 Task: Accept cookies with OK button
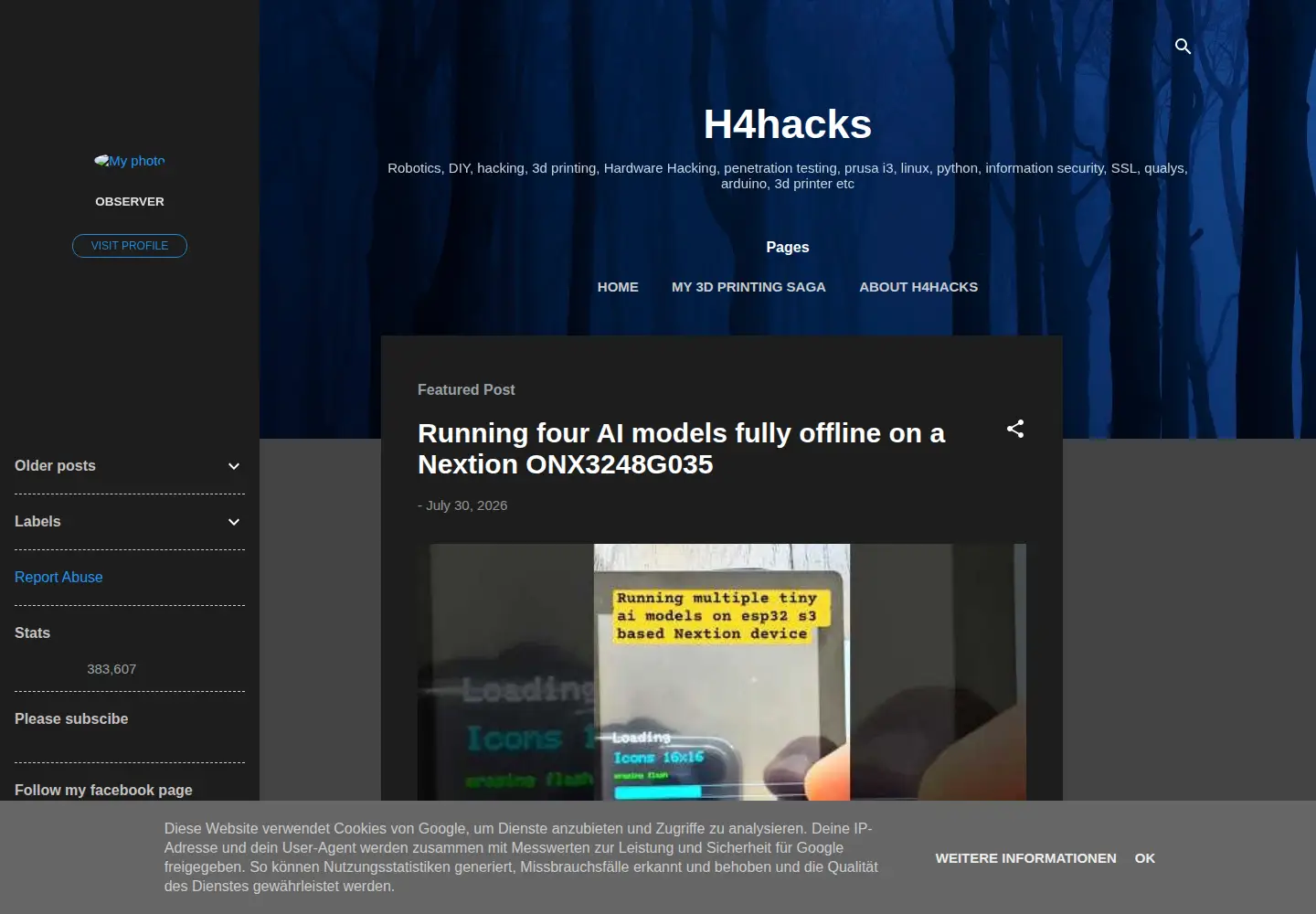pyautogui.click(x=1145, y=858)
